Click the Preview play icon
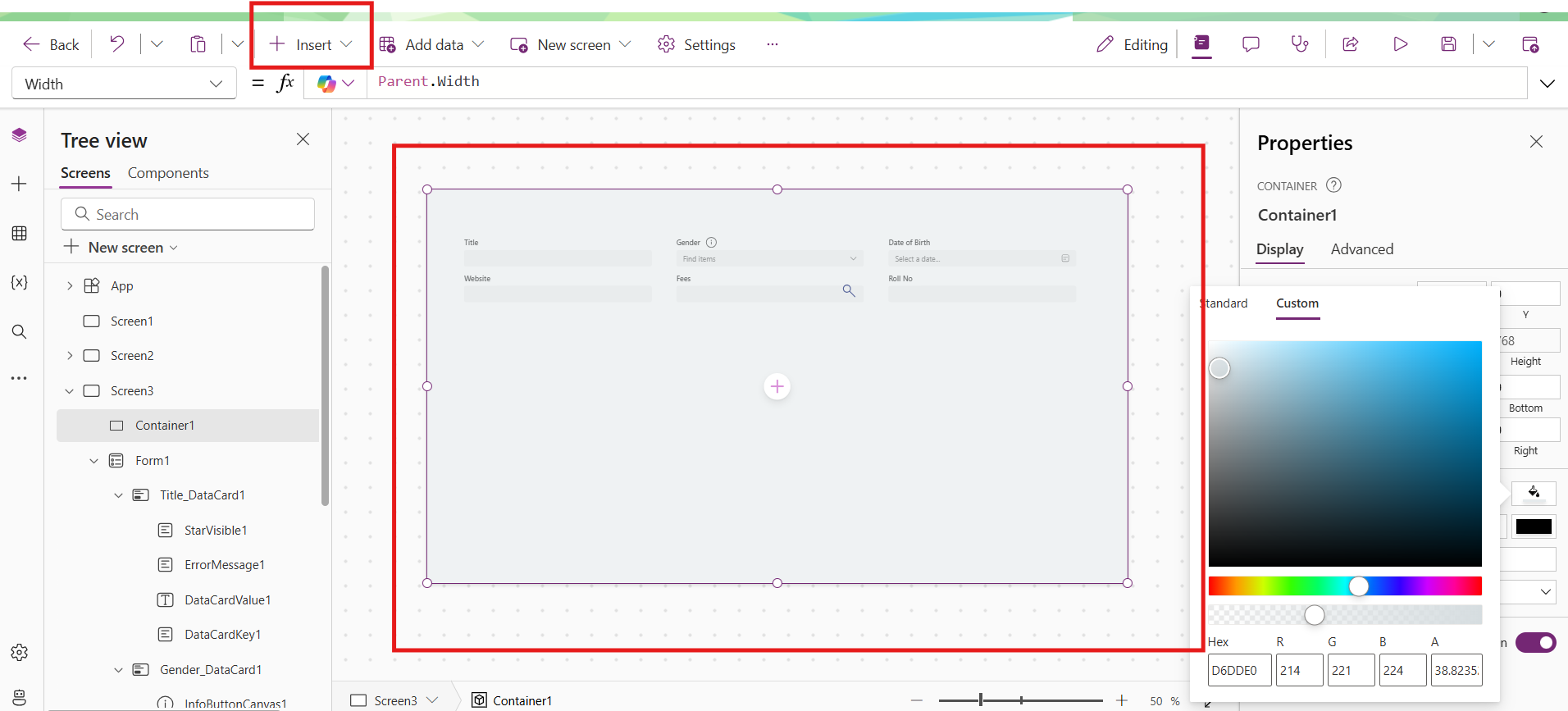This screenshot has height=711, width=1568. click(1400, 44)
